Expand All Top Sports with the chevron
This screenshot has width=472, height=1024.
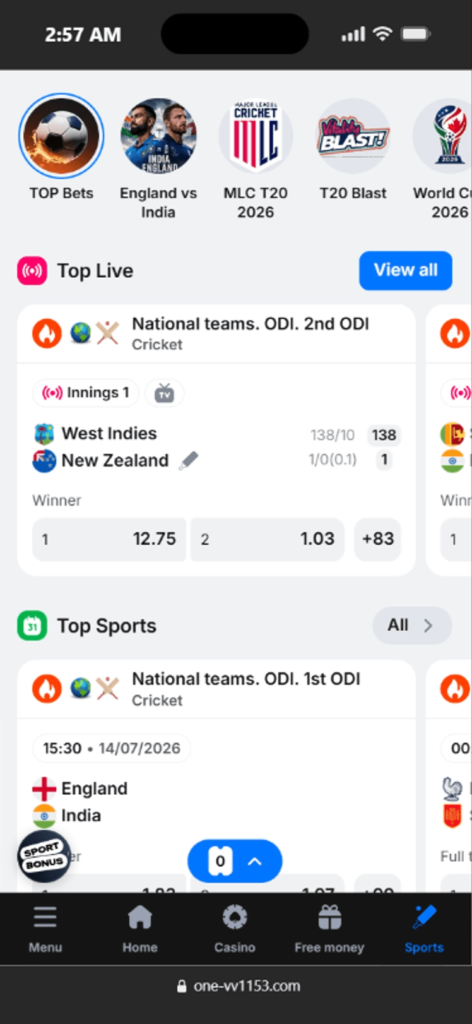412,626
